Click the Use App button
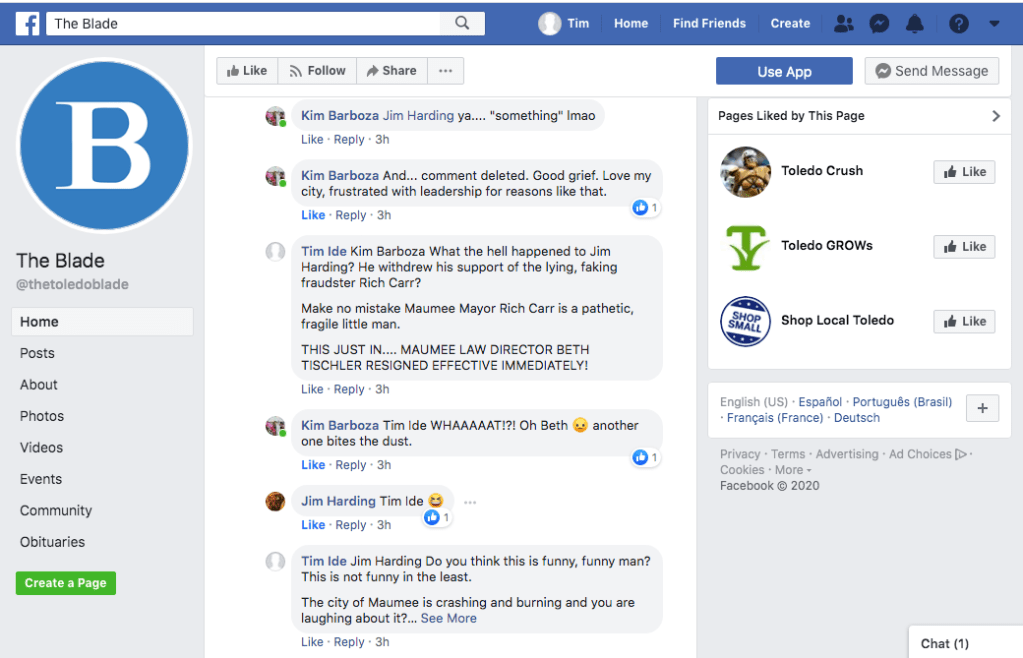 pos(784,71)
